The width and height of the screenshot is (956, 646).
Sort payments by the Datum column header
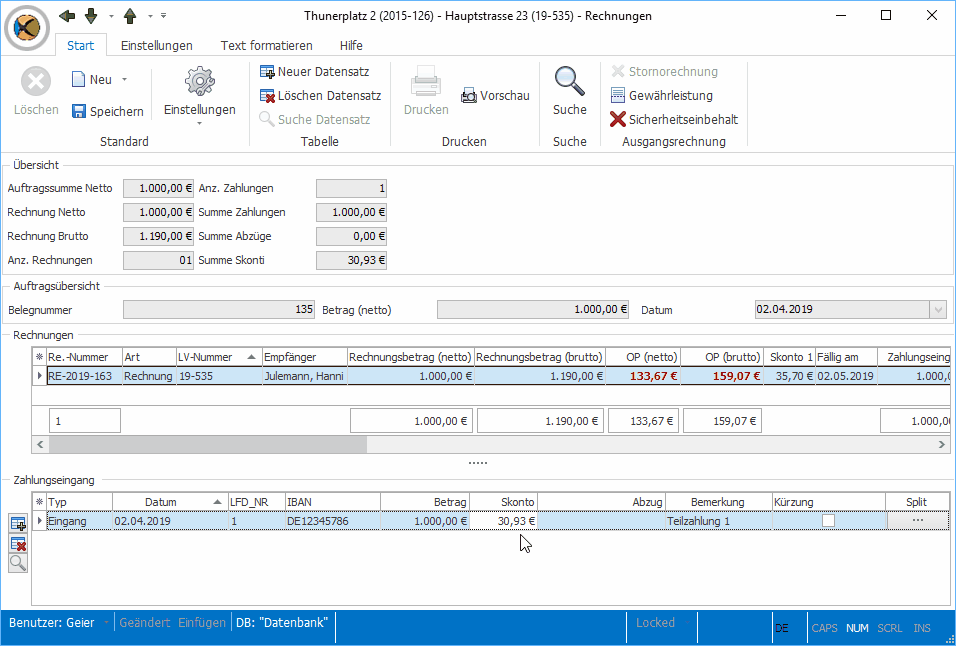point(169,502)
